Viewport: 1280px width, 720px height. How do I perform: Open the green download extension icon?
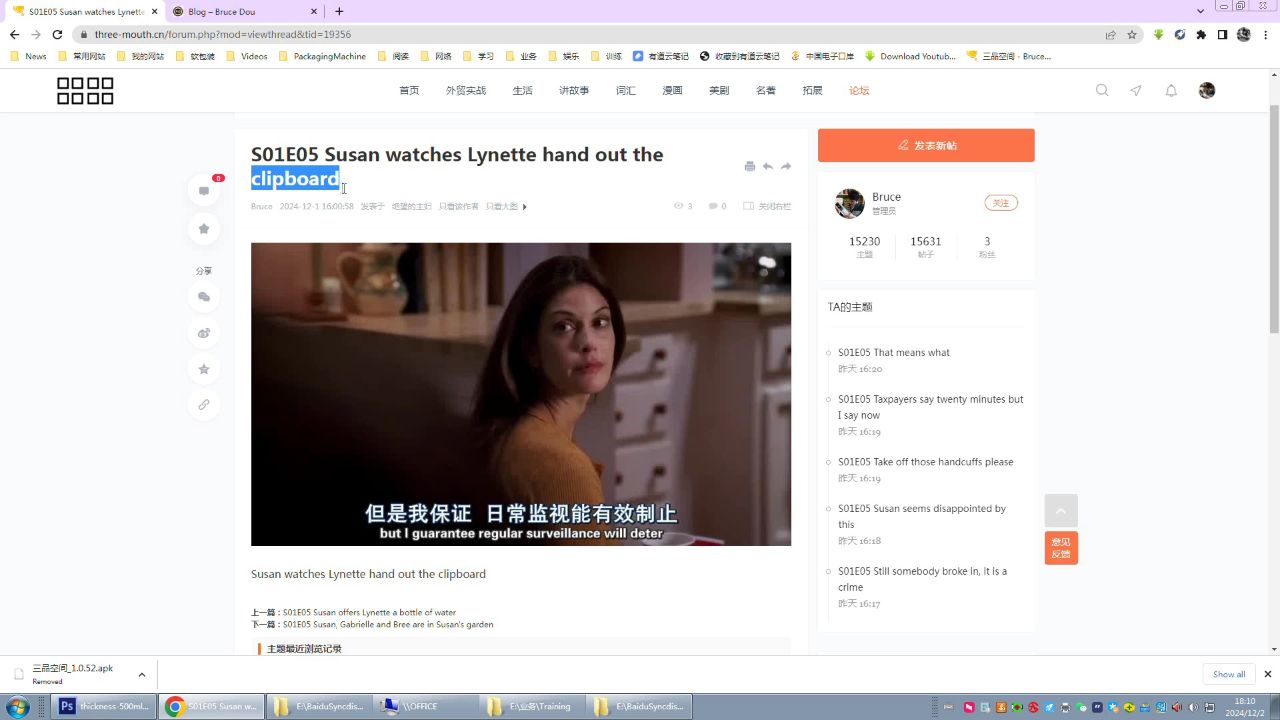(1158, 34)
